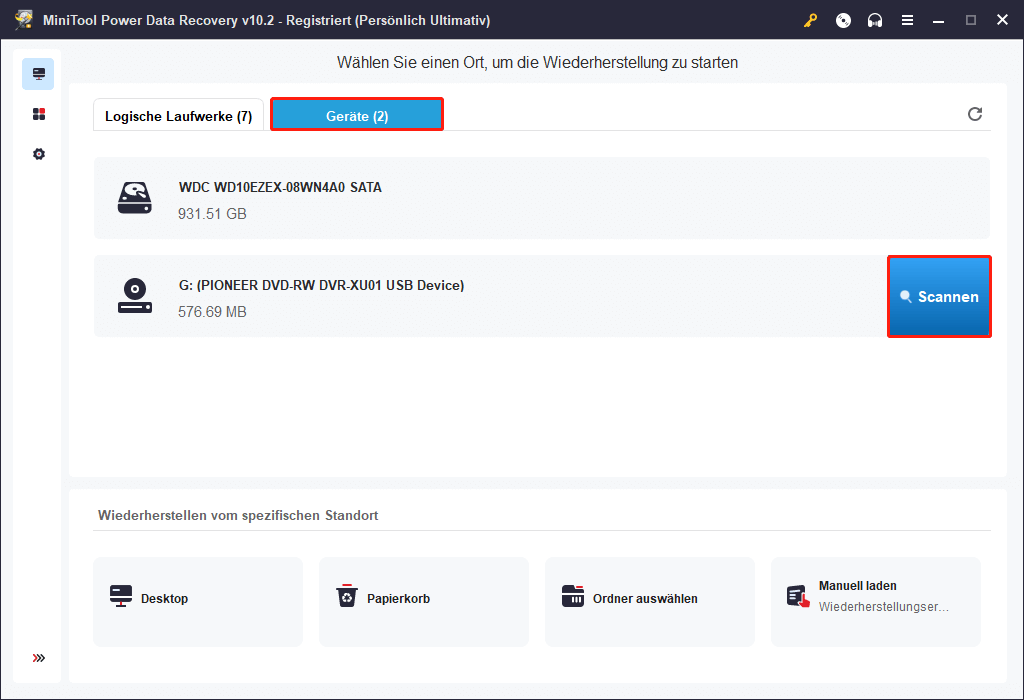The width and height of the screenshot is (1024, 700).
Task: Close the MiniTool window
Action: coord(1002,20)
